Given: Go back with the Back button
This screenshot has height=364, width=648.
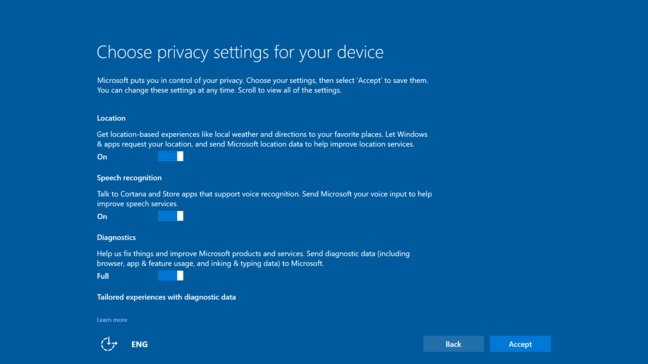Looking at the screenshot, I should [x=453, y=344].
